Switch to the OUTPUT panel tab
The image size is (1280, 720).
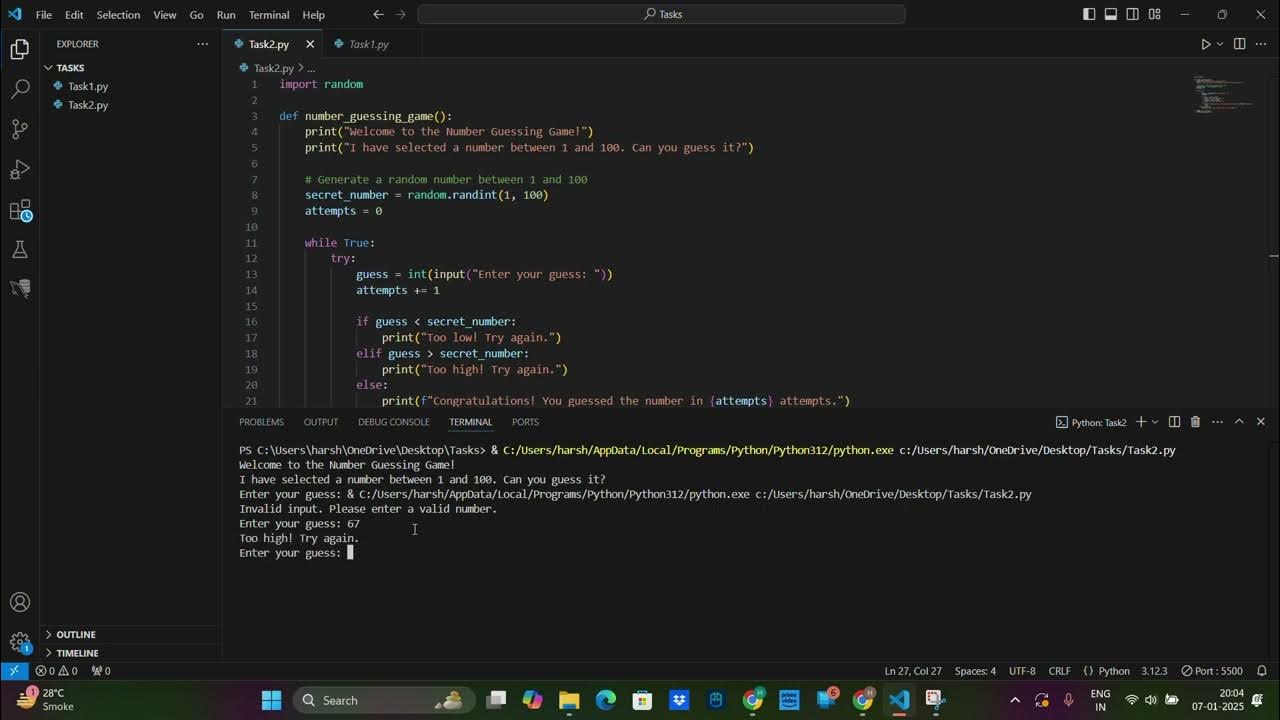click(x=321, y=422)
